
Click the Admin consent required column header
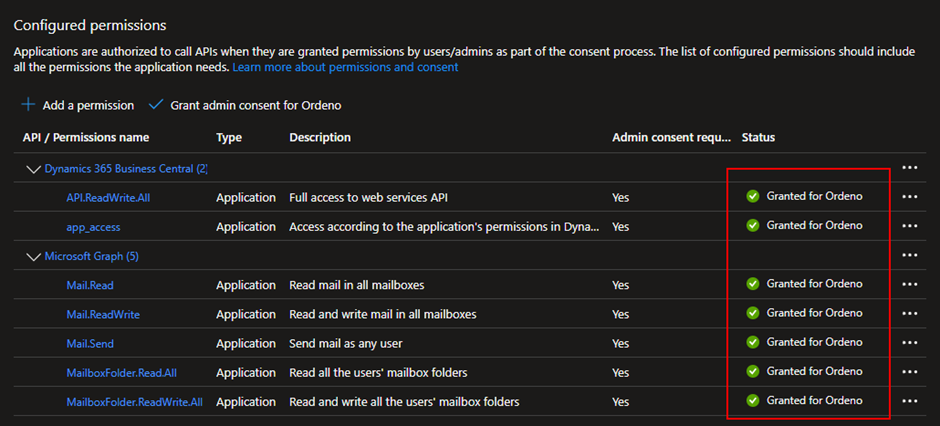[x=671, y=138]
